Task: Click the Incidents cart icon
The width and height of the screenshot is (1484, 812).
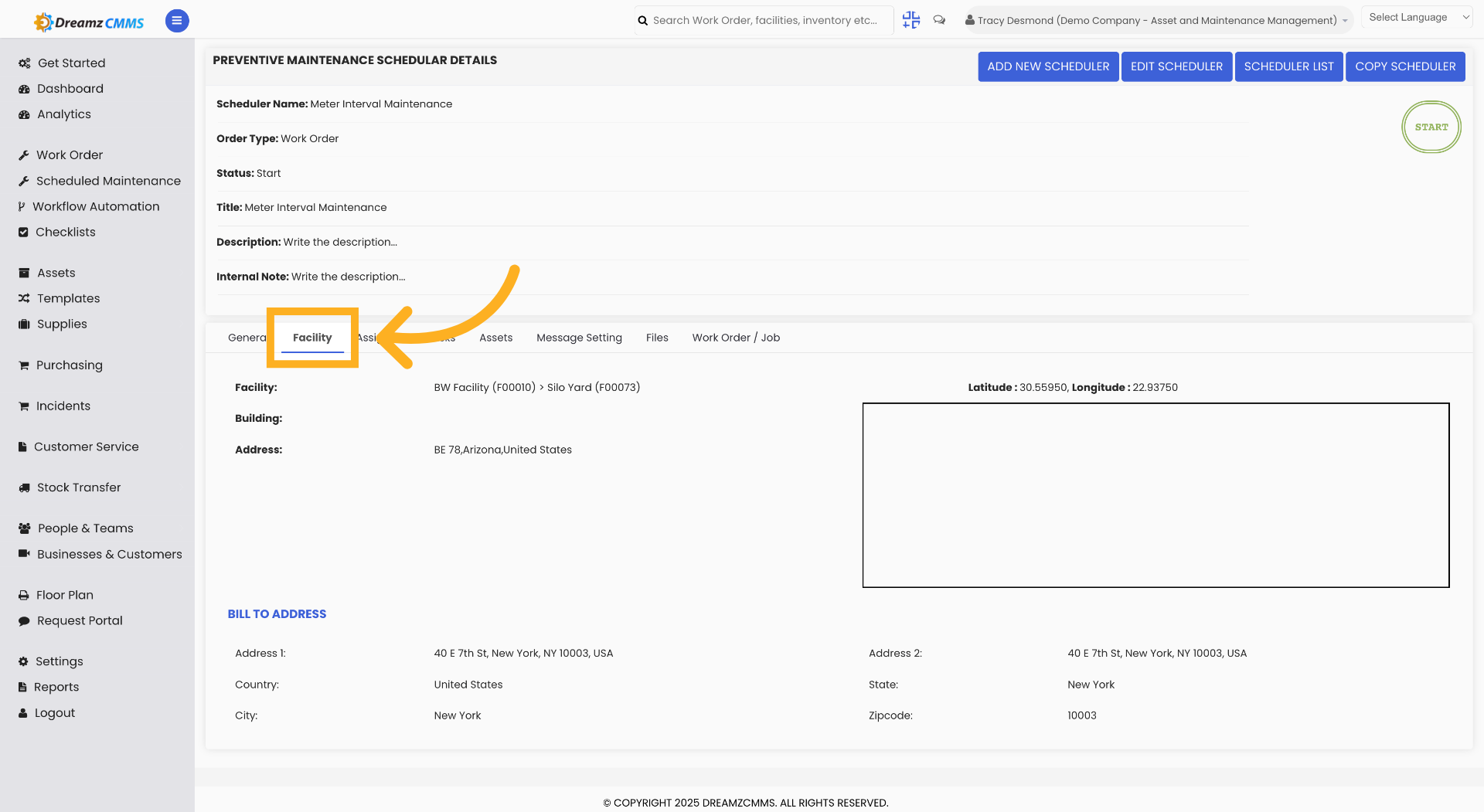Action: [x=24, y=406]
